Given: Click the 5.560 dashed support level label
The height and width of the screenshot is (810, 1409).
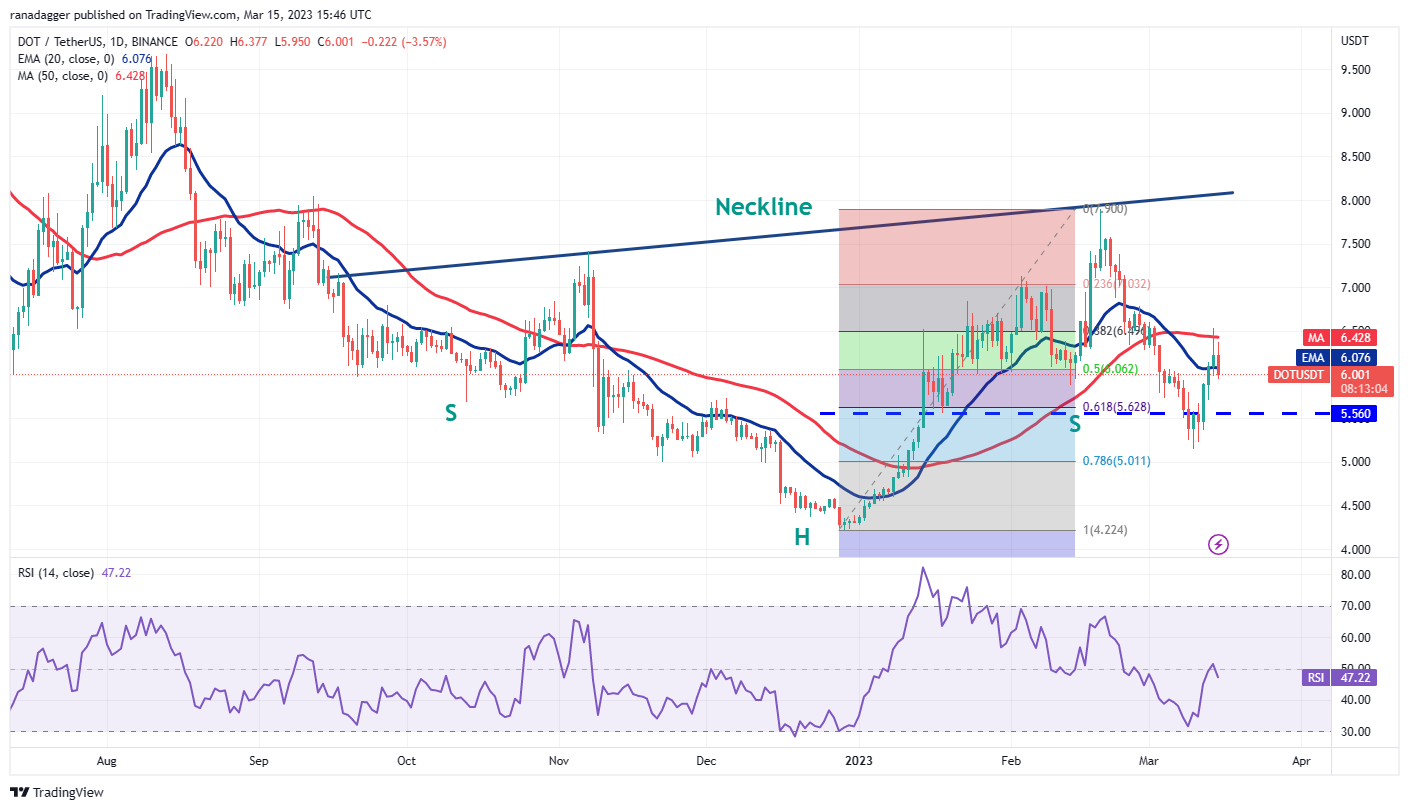Looking at the screenshot, I should click(1355, 413).
